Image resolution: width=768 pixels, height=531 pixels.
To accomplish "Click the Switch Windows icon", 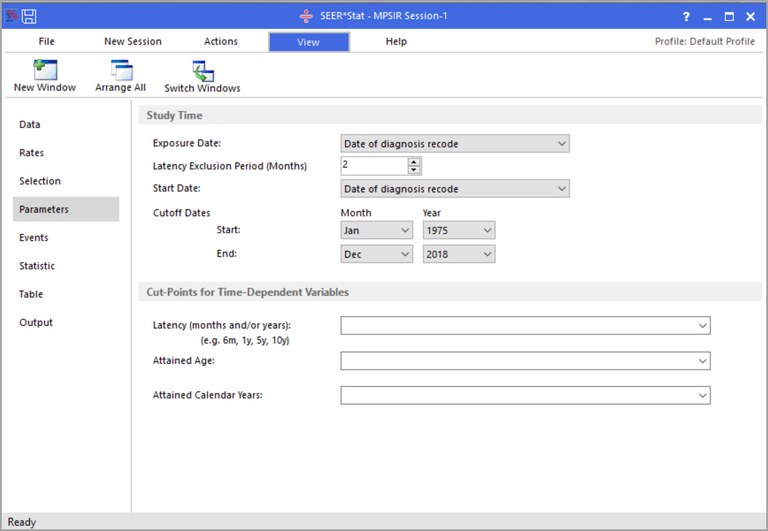I will pyautogui.click(x=202, y=71).
